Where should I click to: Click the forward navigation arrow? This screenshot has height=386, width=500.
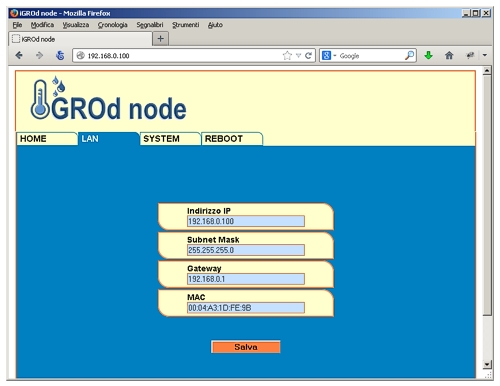click(39, 55)
